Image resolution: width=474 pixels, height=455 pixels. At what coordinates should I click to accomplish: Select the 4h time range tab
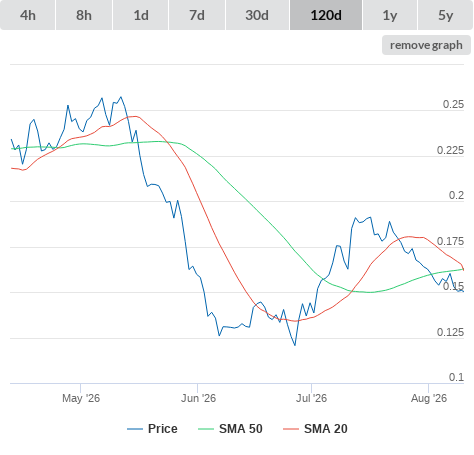point(28,15)
